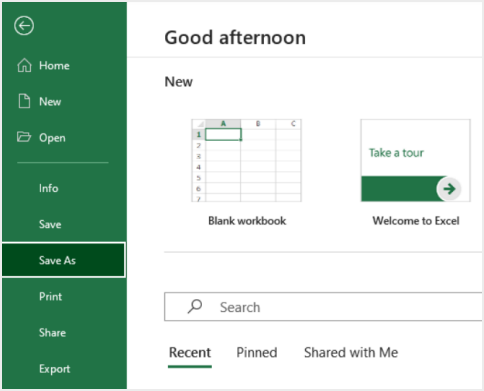Open the Welcome to Excel tour thumbnail
Image resolution: width=484 pixels, height=391 pixels.
(416, 160)
